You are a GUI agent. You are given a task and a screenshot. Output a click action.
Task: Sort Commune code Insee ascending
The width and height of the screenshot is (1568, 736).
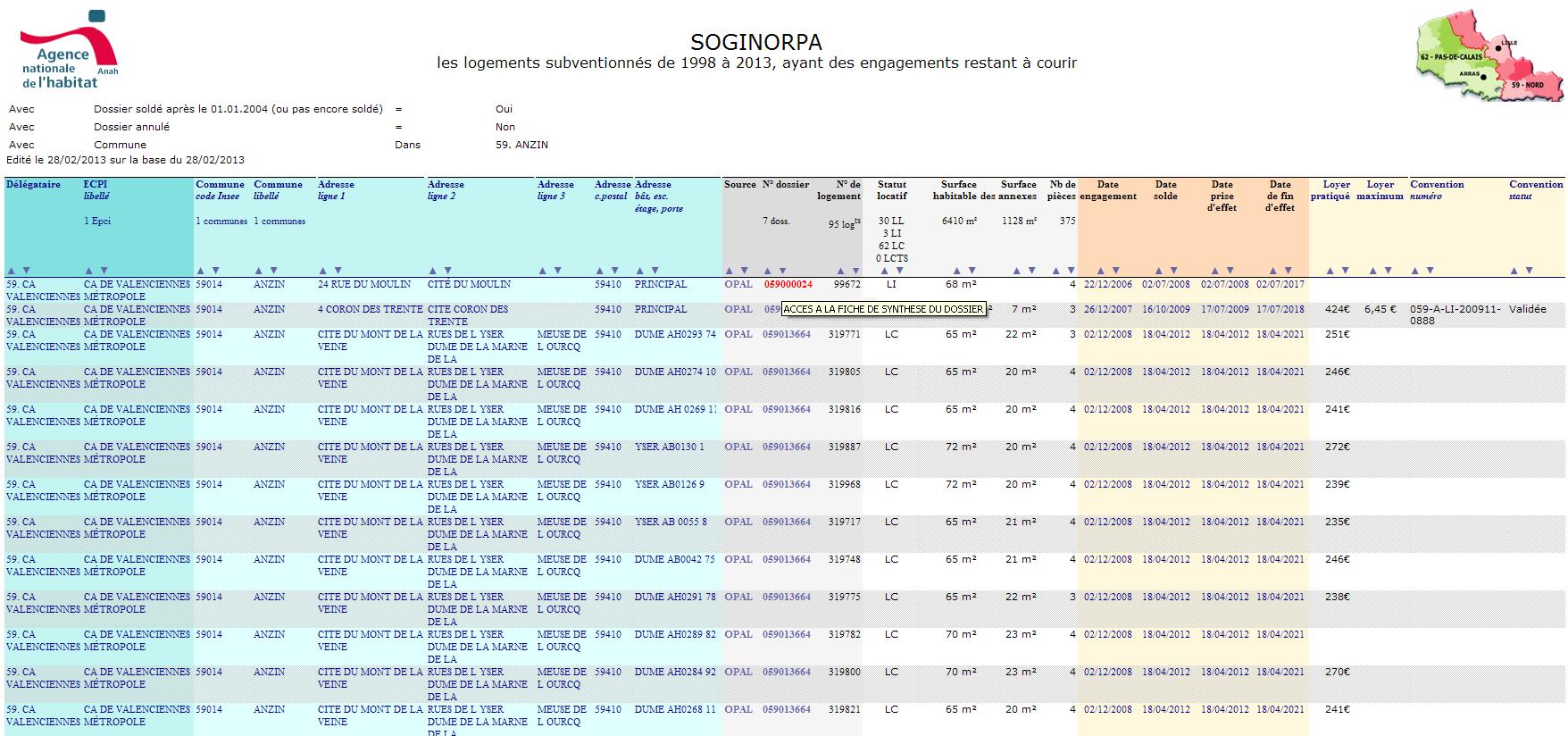[x=201, y=271]
